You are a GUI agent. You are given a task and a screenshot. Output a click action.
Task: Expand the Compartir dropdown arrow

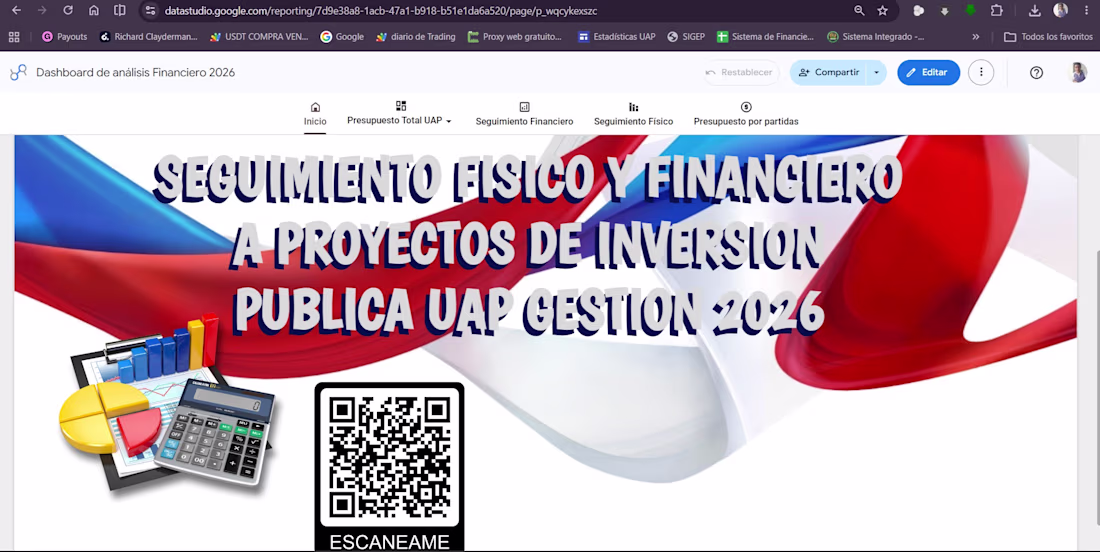pyautogui.click(x=876, y=72)
